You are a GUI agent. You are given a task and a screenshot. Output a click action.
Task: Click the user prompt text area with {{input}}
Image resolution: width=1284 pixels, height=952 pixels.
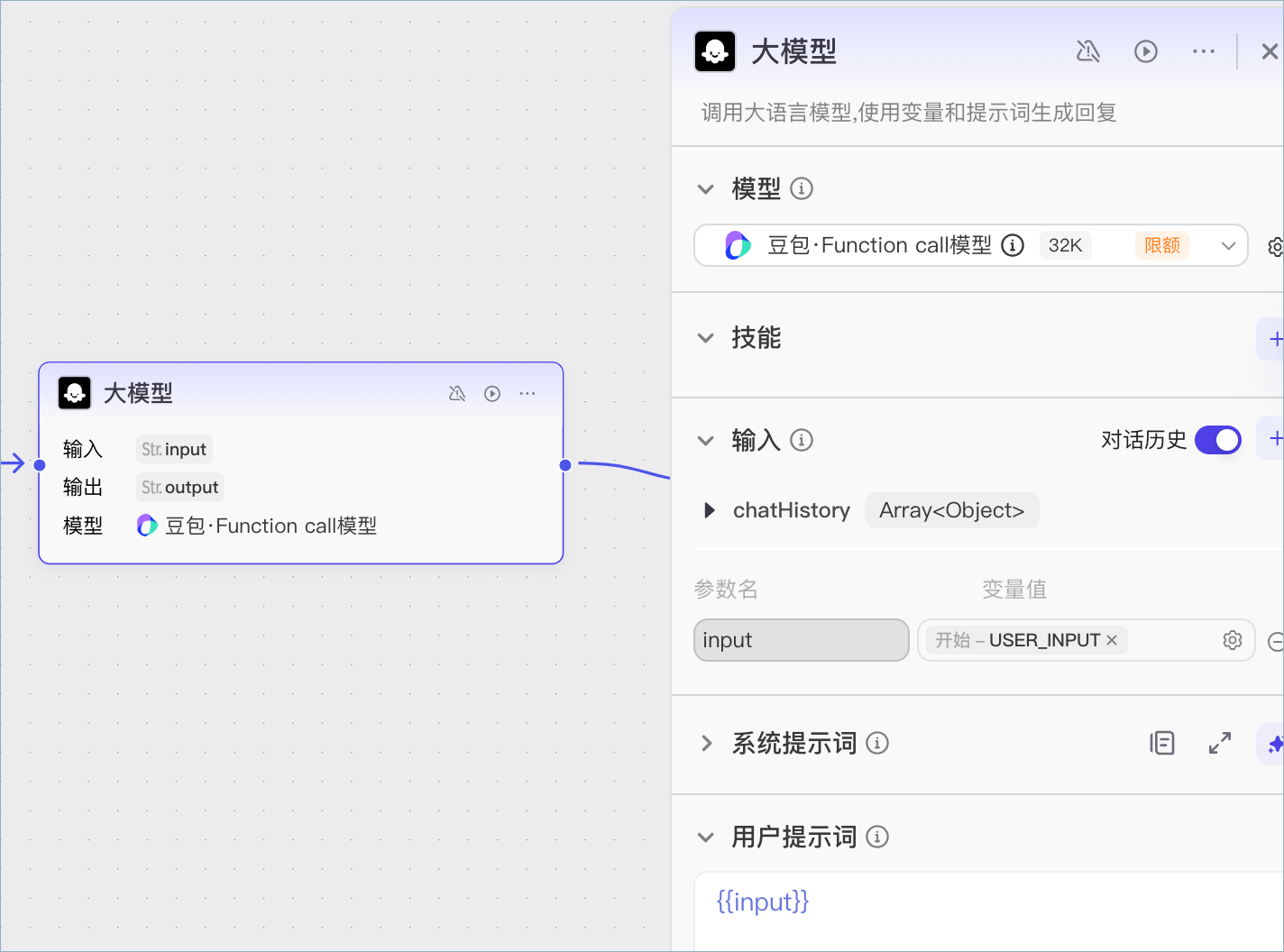[989, 911]
